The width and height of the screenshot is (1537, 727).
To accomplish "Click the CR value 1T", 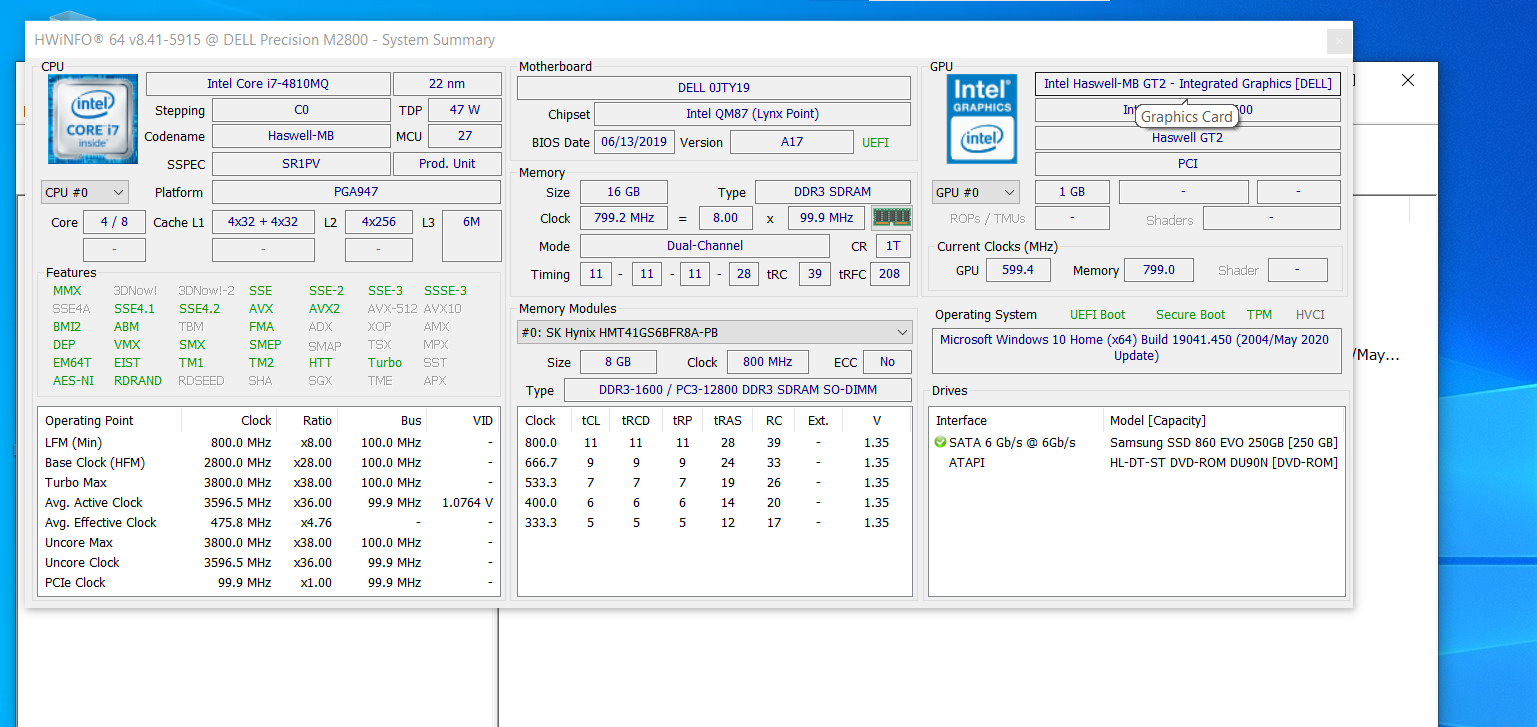I will [893, 246].
